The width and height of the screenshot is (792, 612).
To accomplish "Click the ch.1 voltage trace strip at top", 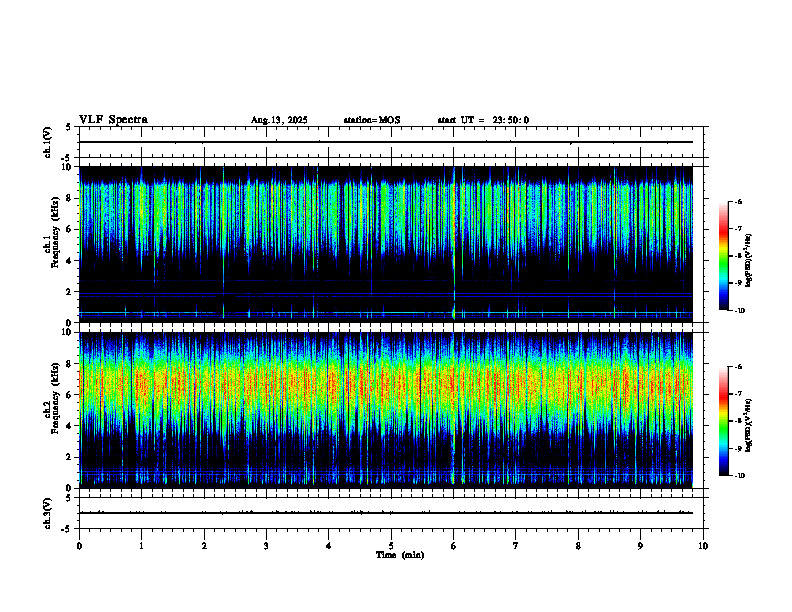I will pos(391,142).
